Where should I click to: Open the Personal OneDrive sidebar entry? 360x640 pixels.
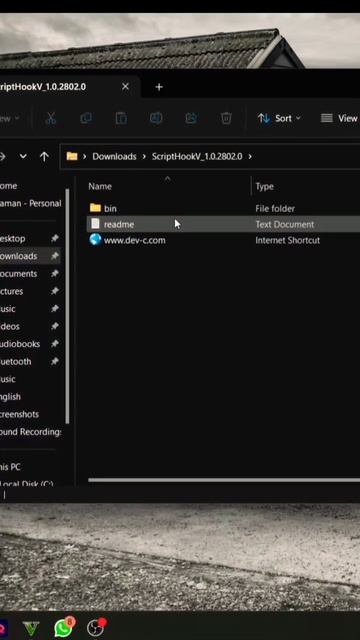pos(31,203)
